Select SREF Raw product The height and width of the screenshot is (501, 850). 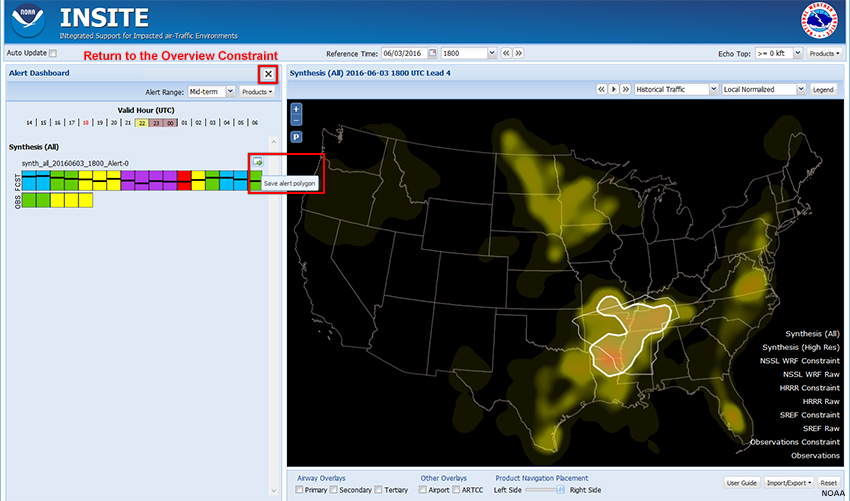click(821, 429)
